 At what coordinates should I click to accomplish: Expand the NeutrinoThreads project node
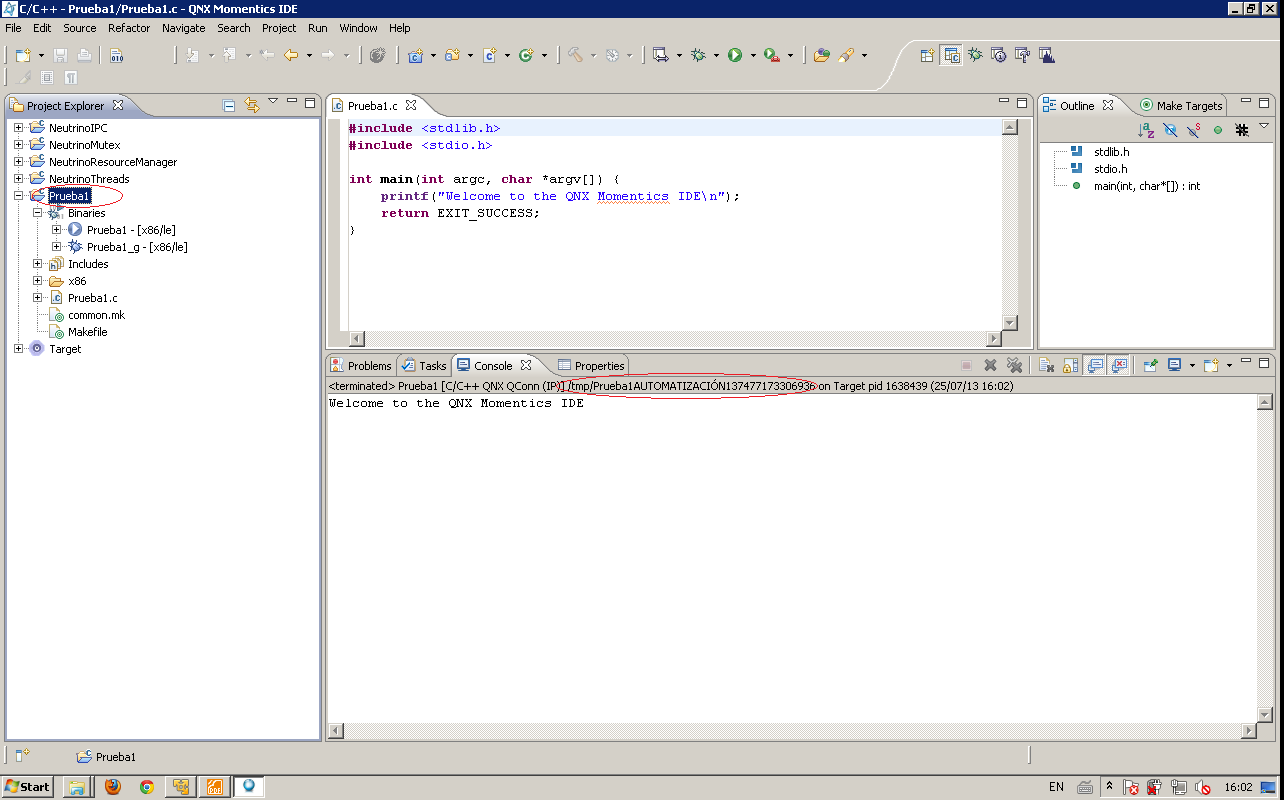[19, 179]
